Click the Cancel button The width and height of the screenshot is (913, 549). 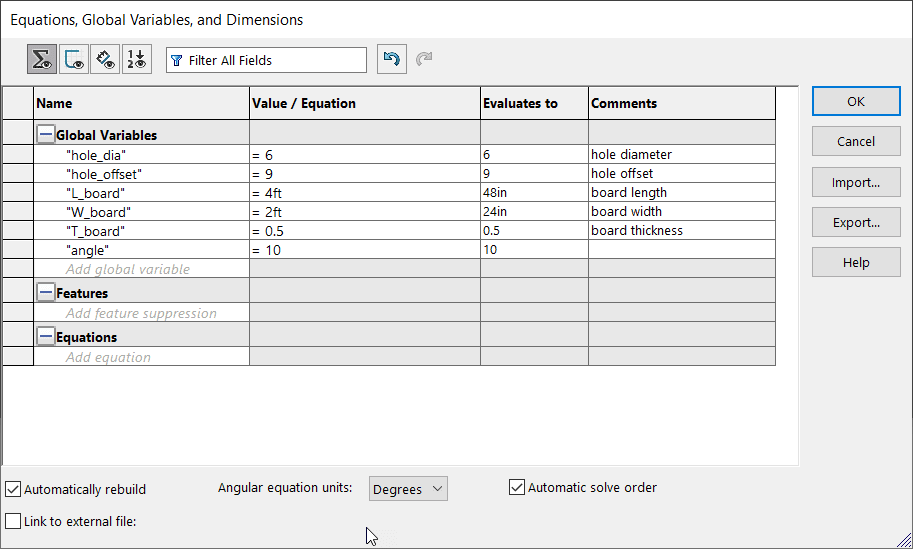(856, 141)
